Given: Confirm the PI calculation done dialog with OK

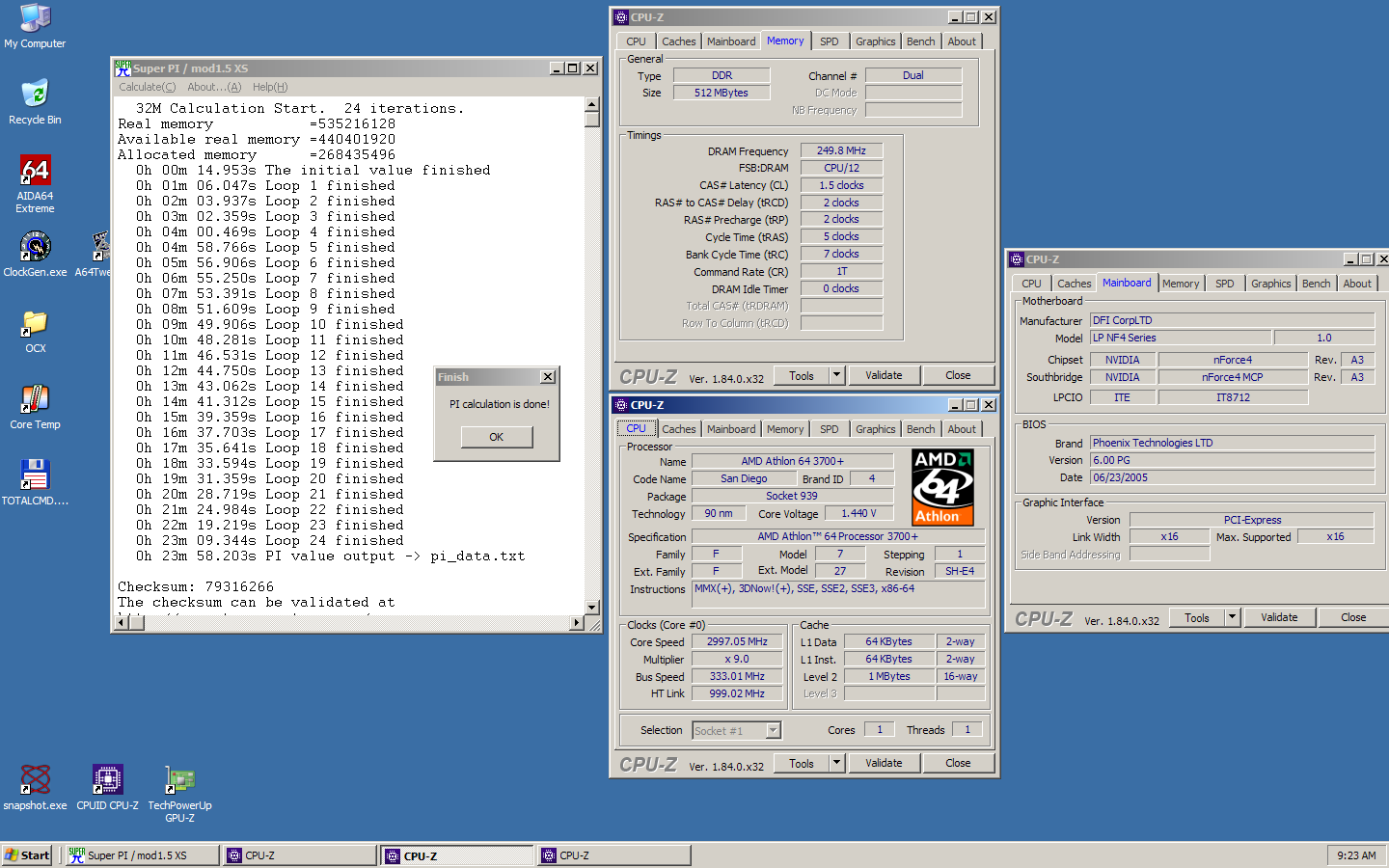Looking at the screenshot, I should pyautogui.click(x=496, y=437).
